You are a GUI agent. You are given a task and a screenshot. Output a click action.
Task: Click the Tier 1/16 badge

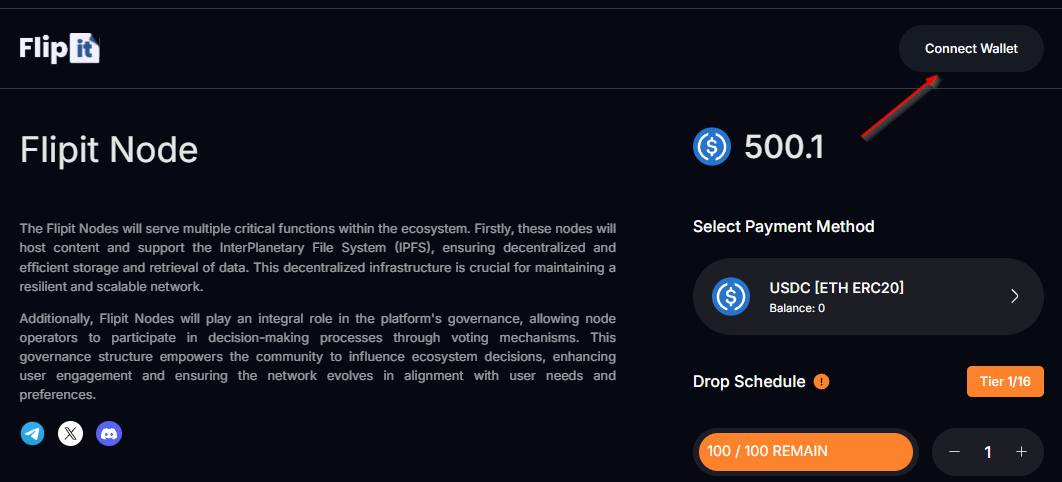click(x=1005, y=382)
